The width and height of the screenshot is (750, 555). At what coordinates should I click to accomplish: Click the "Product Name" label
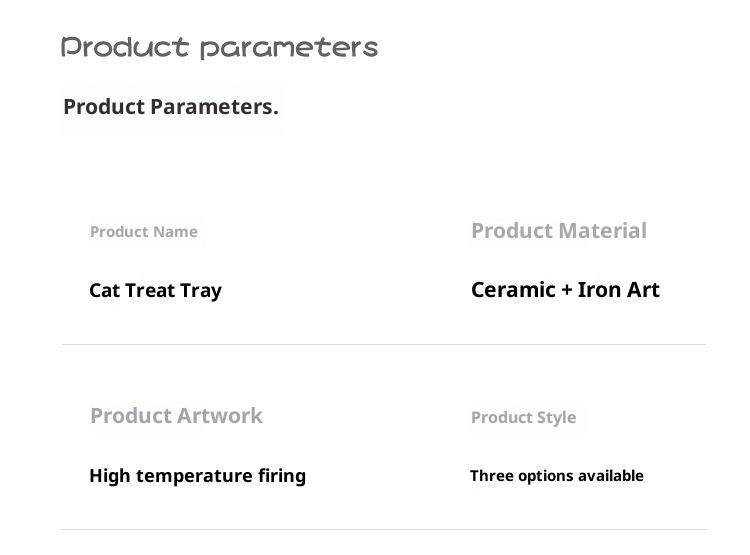tap(144, 232)
